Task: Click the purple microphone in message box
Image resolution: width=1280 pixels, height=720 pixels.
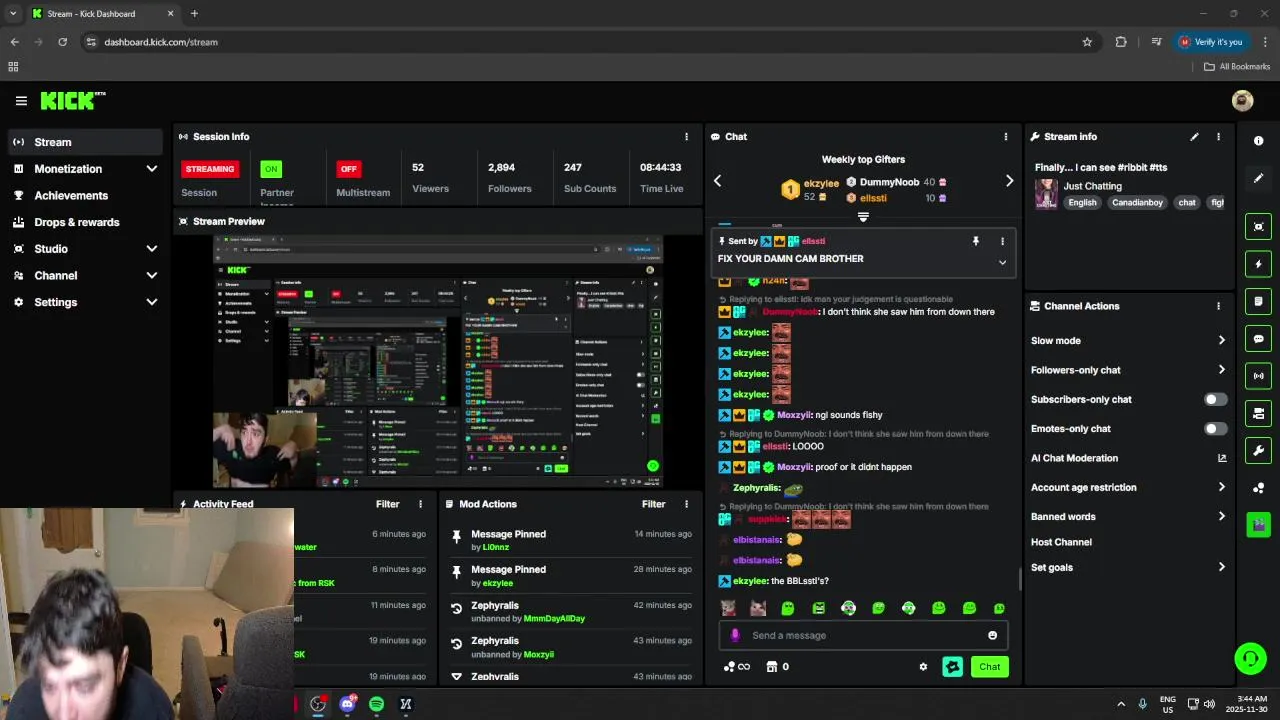Action: (x=735, y=635)
